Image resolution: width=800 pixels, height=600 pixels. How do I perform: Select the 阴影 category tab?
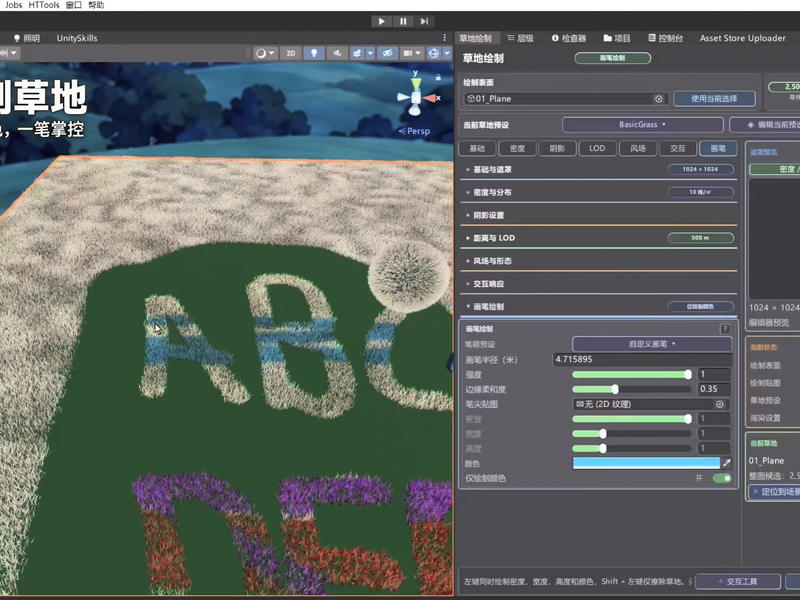557,148
